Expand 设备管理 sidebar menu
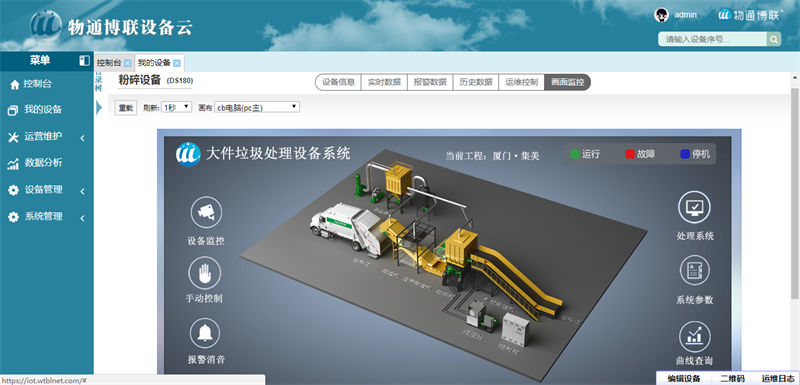This screenshot has width=800, height=385. click(47, 190)
